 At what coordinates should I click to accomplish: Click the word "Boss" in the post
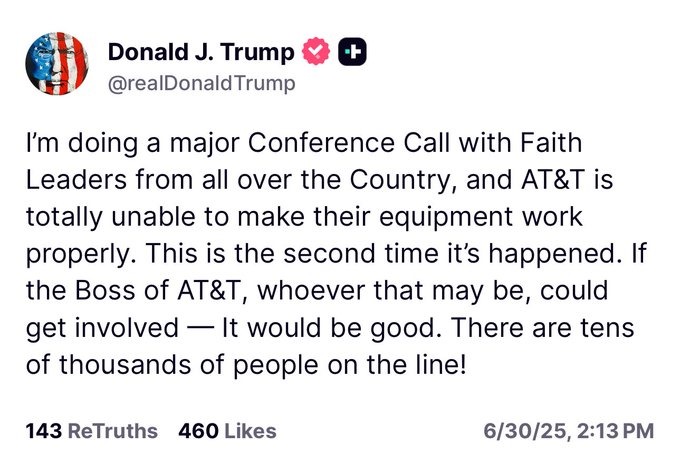tap(105, 291)
